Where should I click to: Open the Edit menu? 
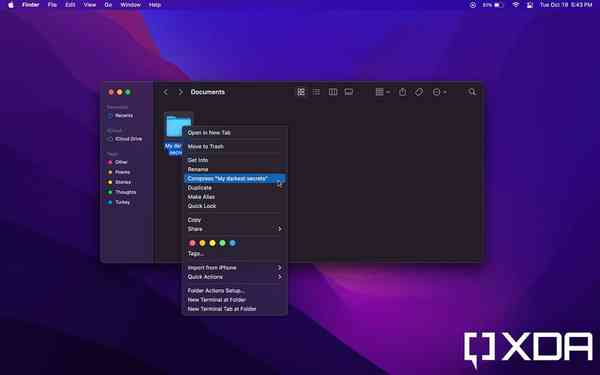click(x=70, y=5)
